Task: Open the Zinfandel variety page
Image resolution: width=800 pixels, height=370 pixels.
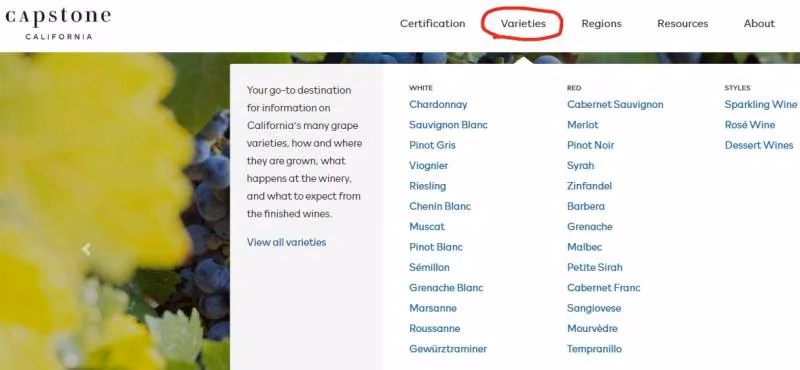Action: pos(589,186)
